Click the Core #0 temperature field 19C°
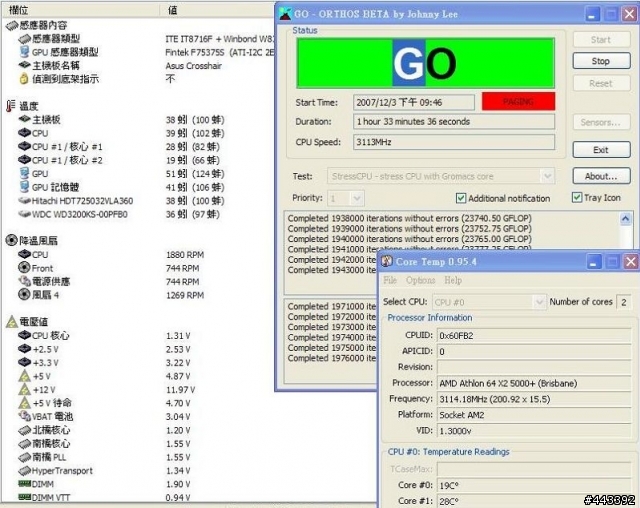640x508 pixels. point(534,486)
